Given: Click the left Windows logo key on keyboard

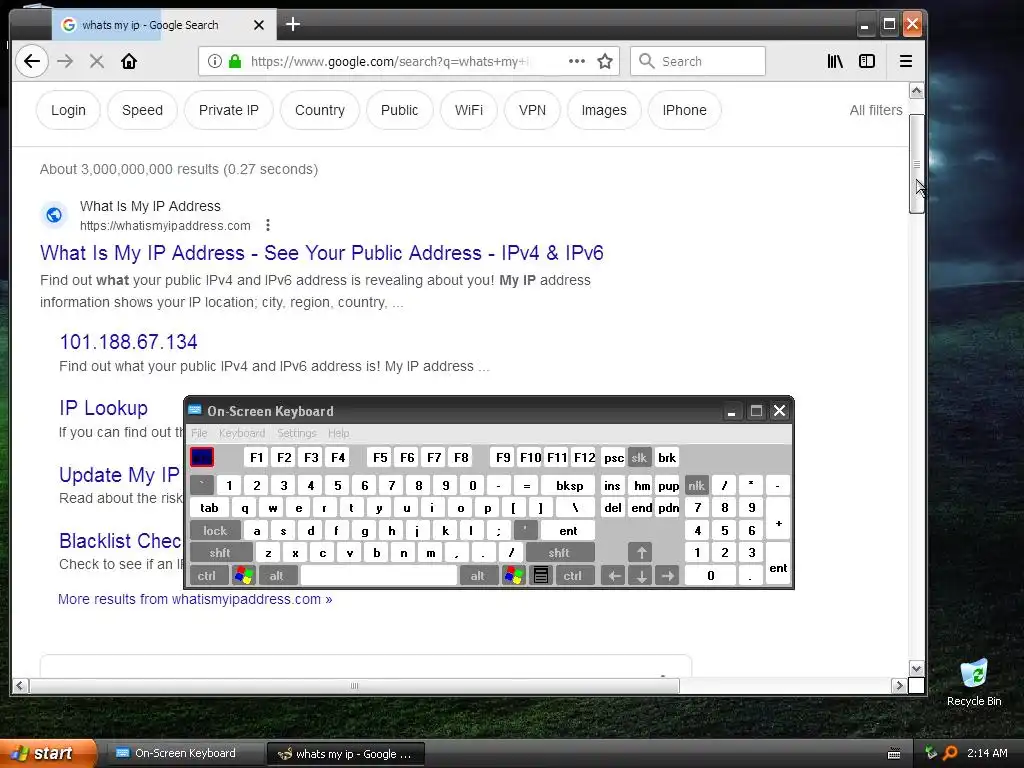Looking at the screenshot, I should click(x=244, y=575).
